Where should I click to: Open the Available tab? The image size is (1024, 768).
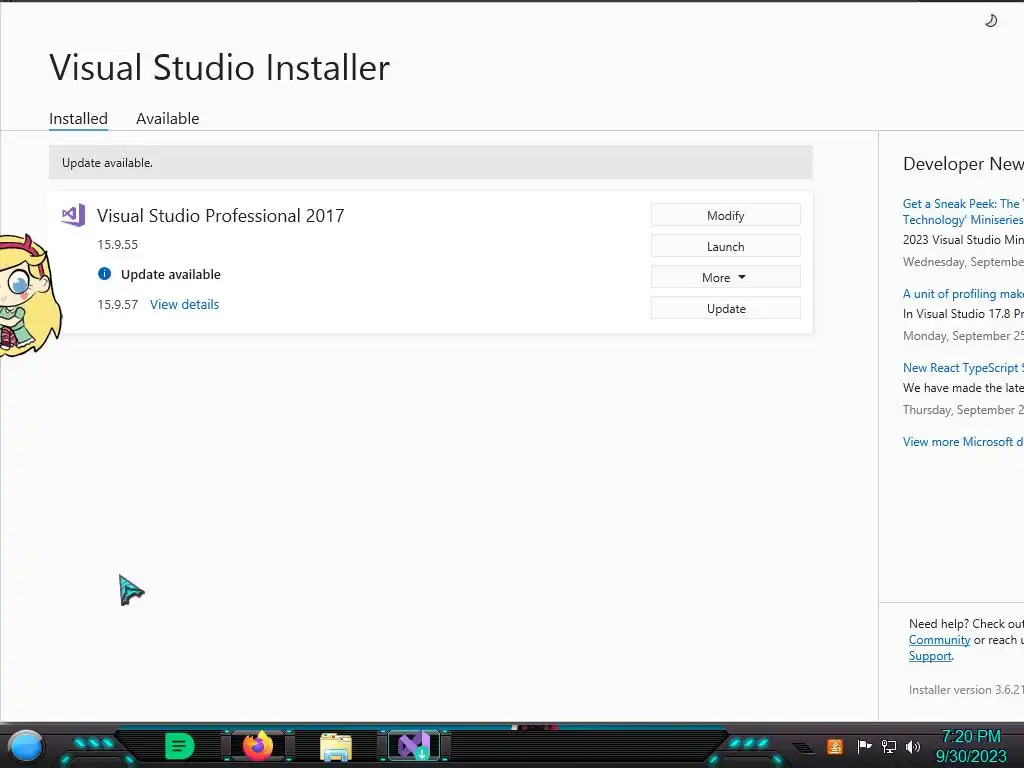[167, 118]
